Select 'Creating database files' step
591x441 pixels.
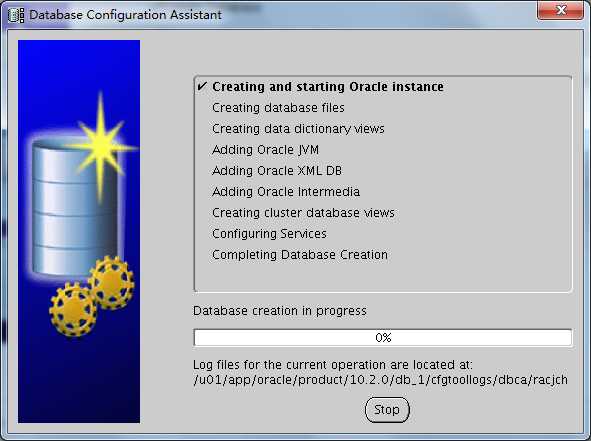[278, 108]
